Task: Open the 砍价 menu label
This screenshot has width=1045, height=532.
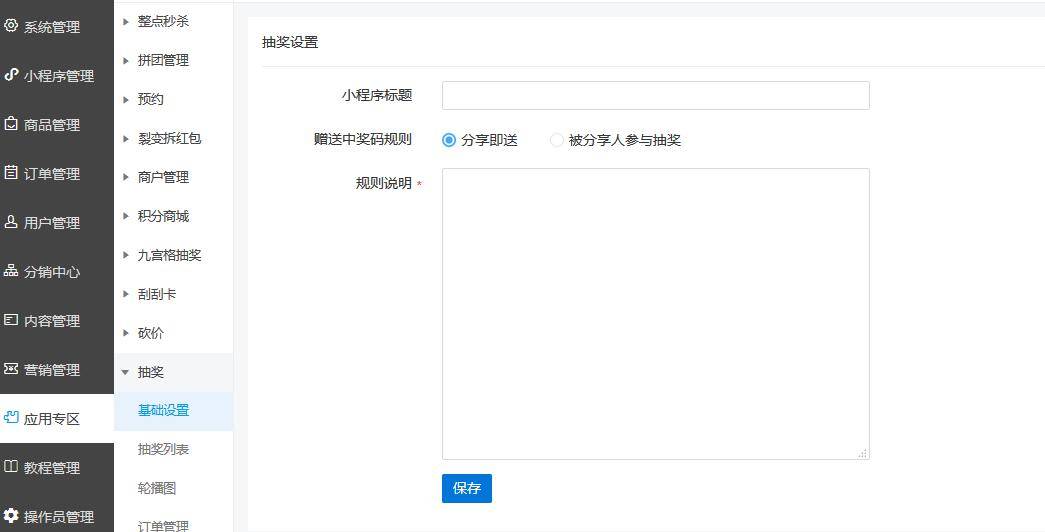Action: pos(151,333)
